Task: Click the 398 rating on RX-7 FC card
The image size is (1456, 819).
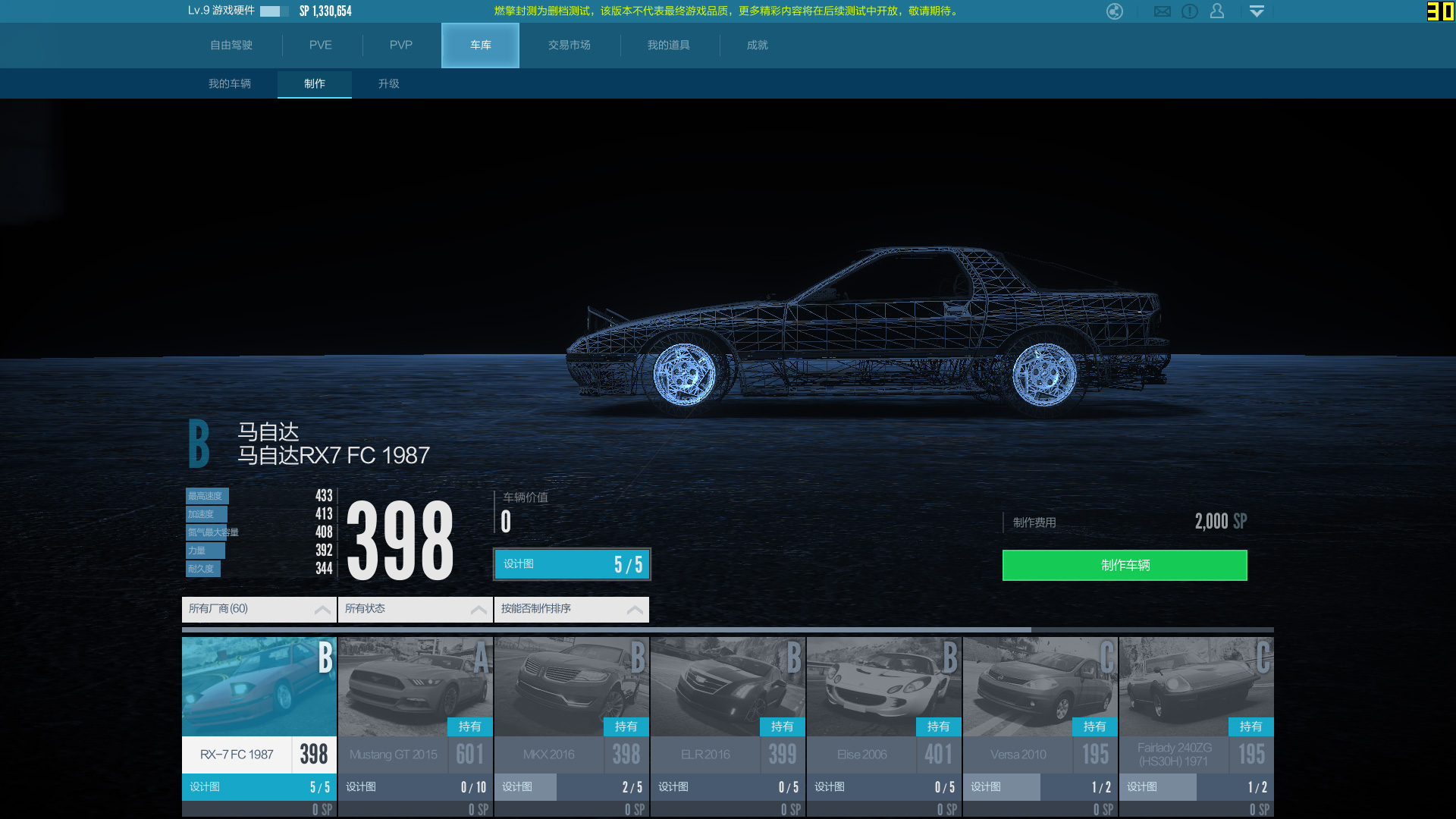Action: [314, 755]
